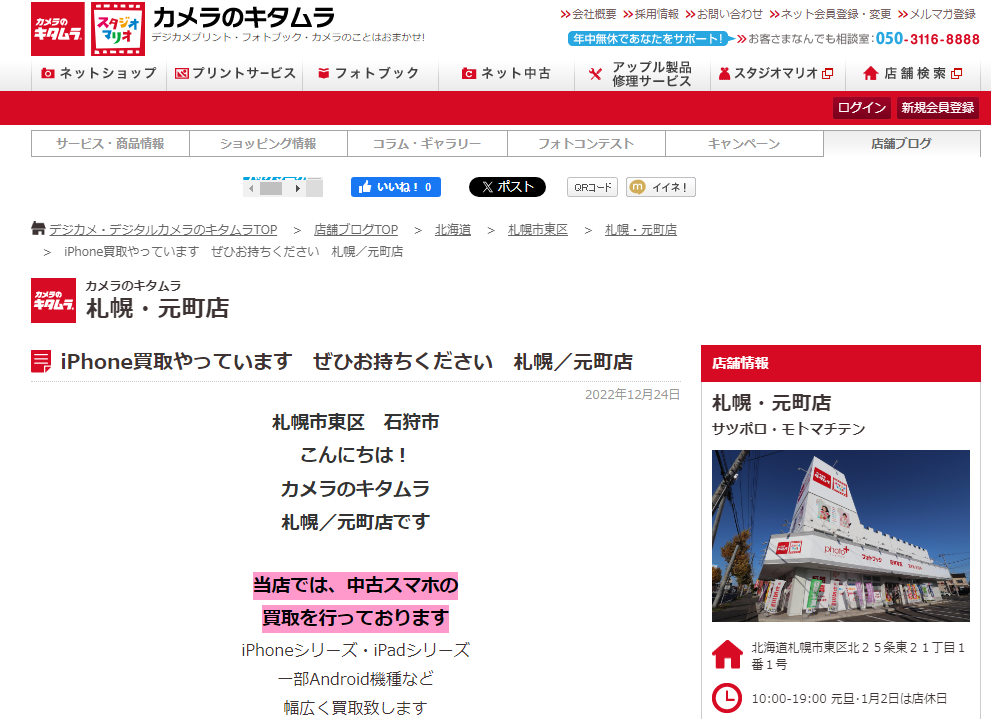
Task: Click the camera icon beside ネットショップ
Action: pos(47,73)
